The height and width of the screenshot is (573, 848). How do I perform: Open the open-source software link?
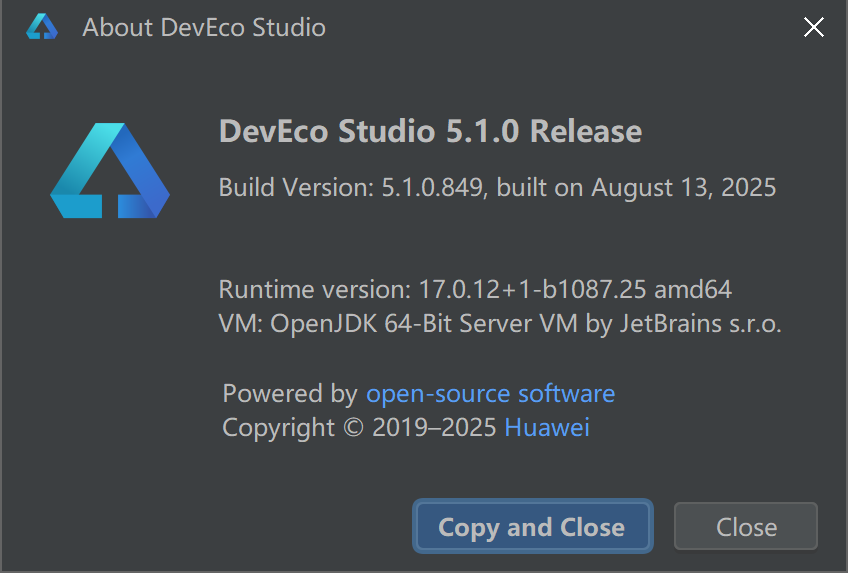[490, 393]
